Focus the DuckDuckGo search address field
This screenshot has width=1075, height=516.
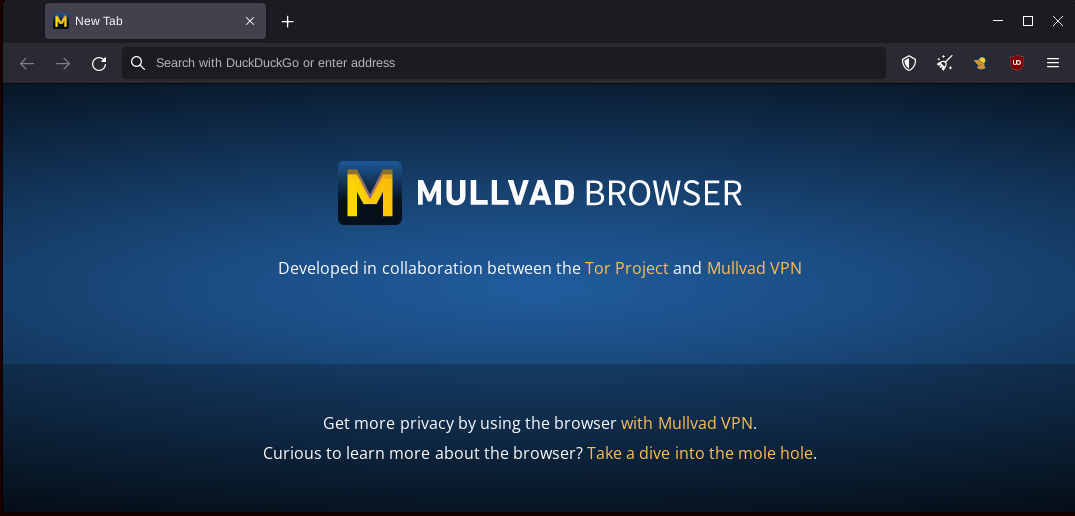tap(504, 63)
